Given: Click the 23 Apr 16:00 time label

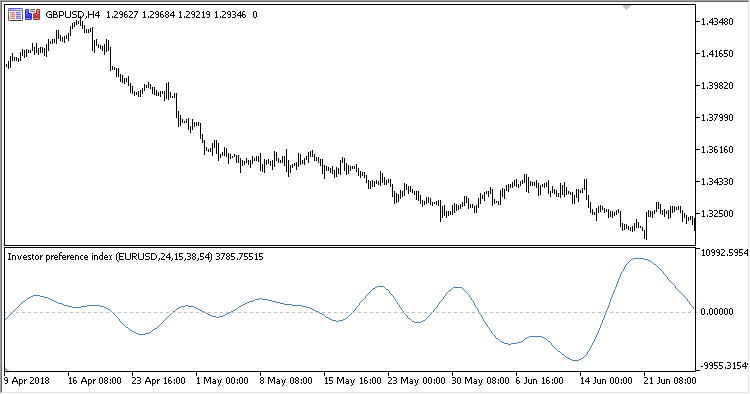Looking at the screenshot, I should point(158,381).
